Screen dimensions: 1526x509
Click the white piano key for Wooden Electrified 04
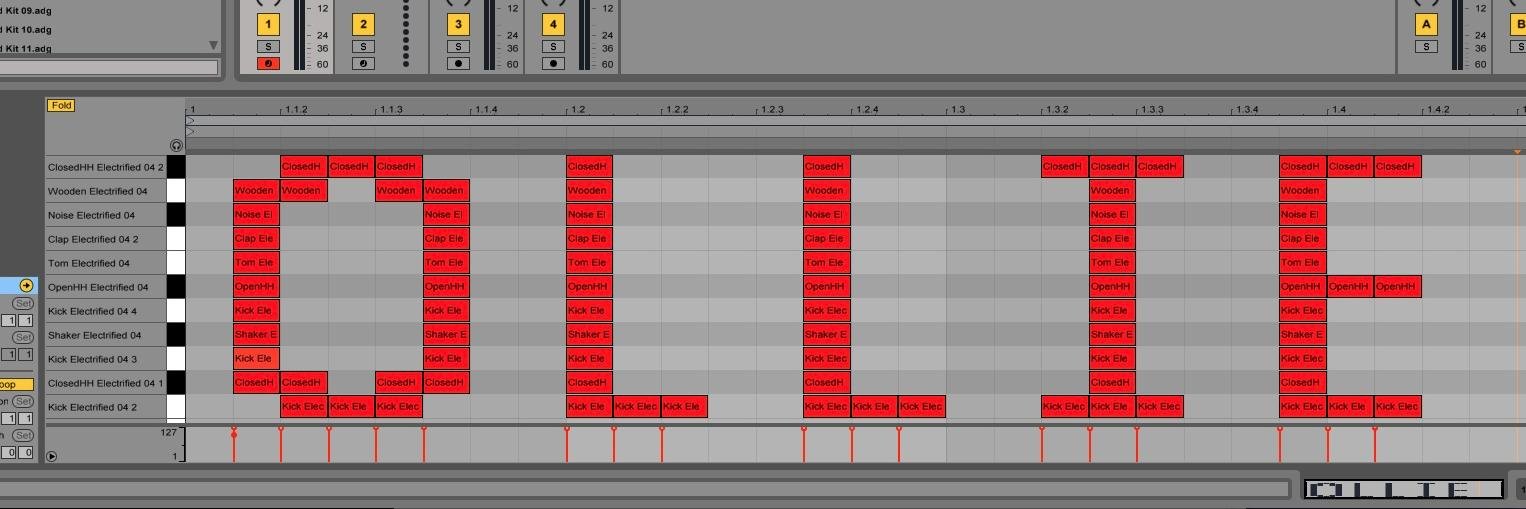(176, 191)
